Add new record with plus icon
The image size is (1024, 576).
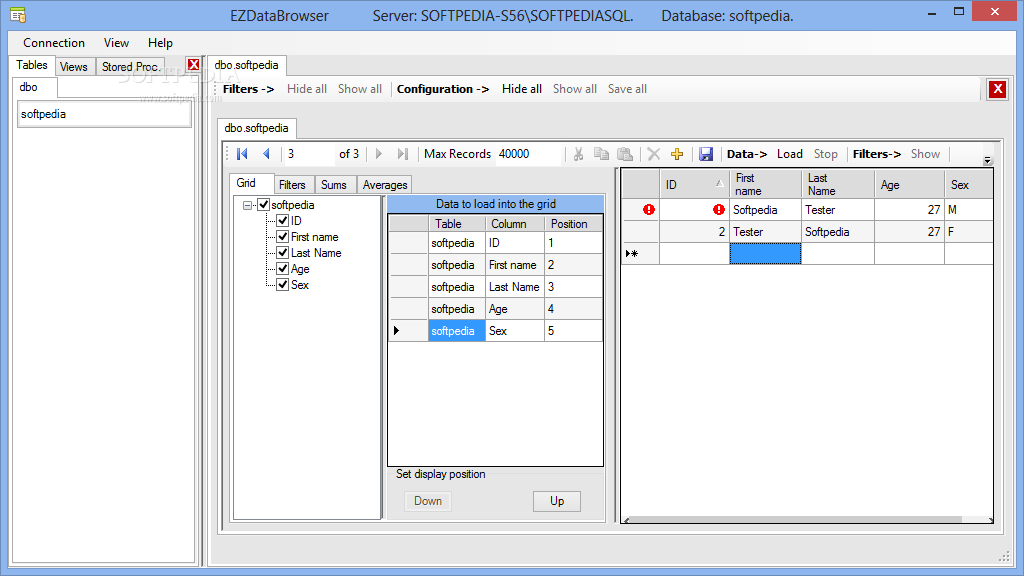pos(677,154)
